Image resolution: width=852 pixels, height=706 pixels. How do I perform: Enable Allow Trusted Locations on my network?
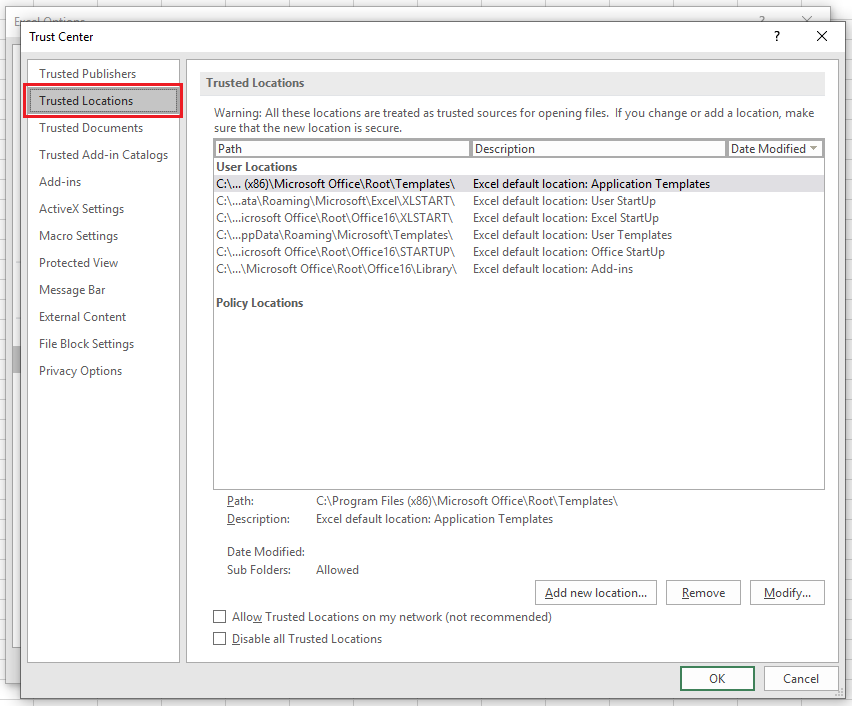220,616
